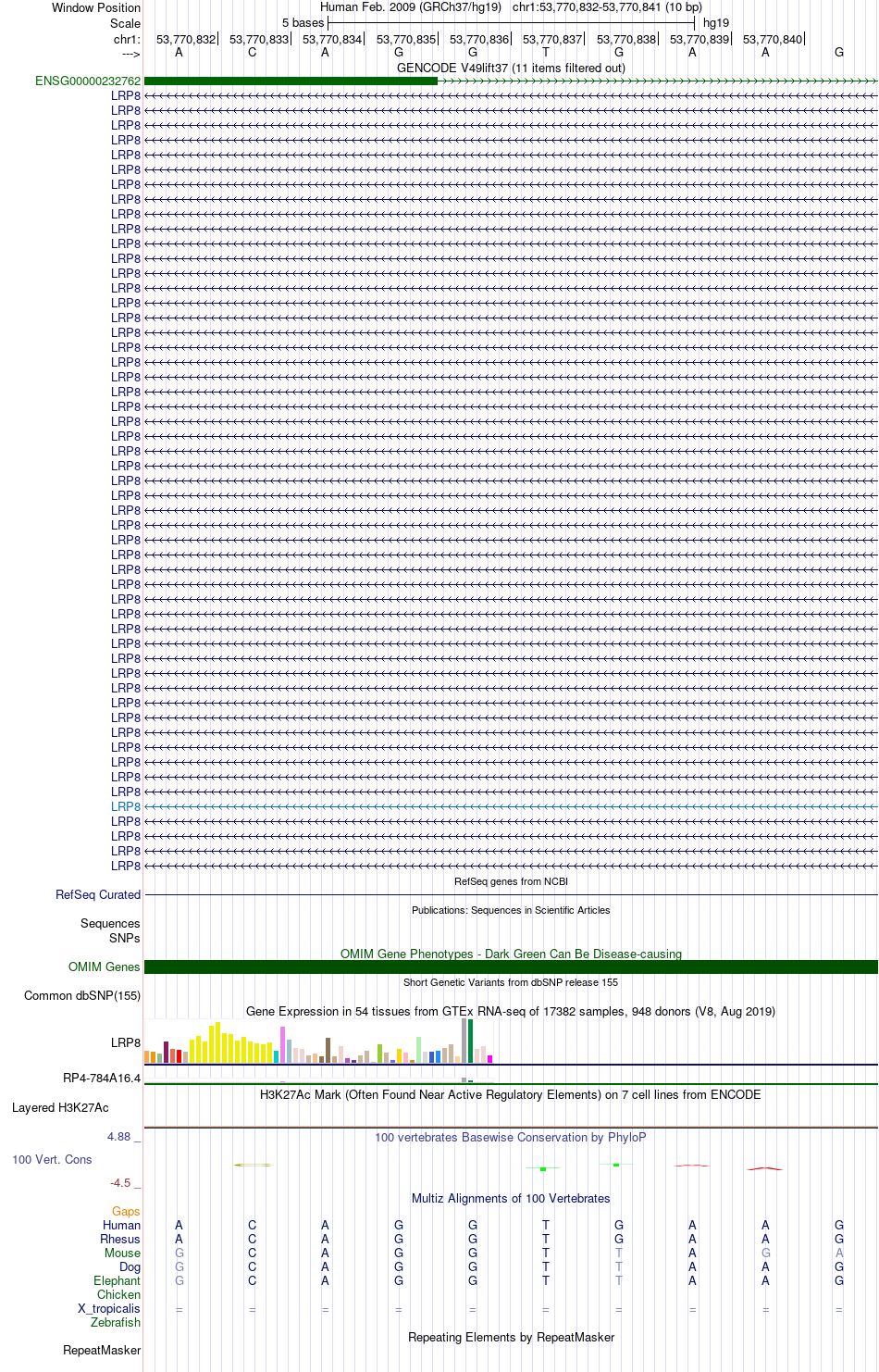Click the Window Position label

96,8
